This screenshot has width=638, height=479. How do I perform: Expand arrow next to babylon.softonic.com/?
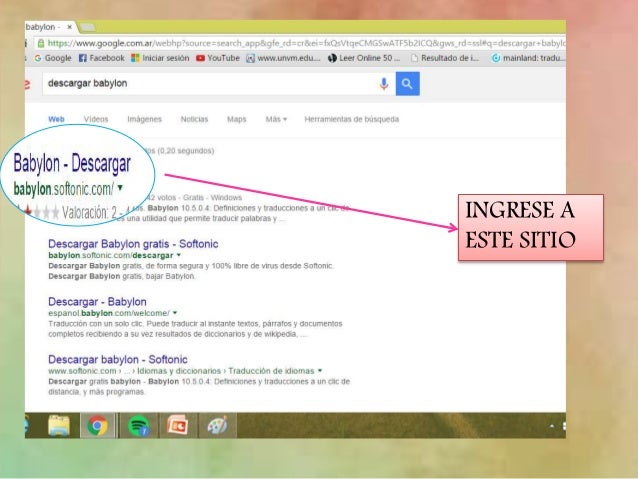[x=120, y=188]
